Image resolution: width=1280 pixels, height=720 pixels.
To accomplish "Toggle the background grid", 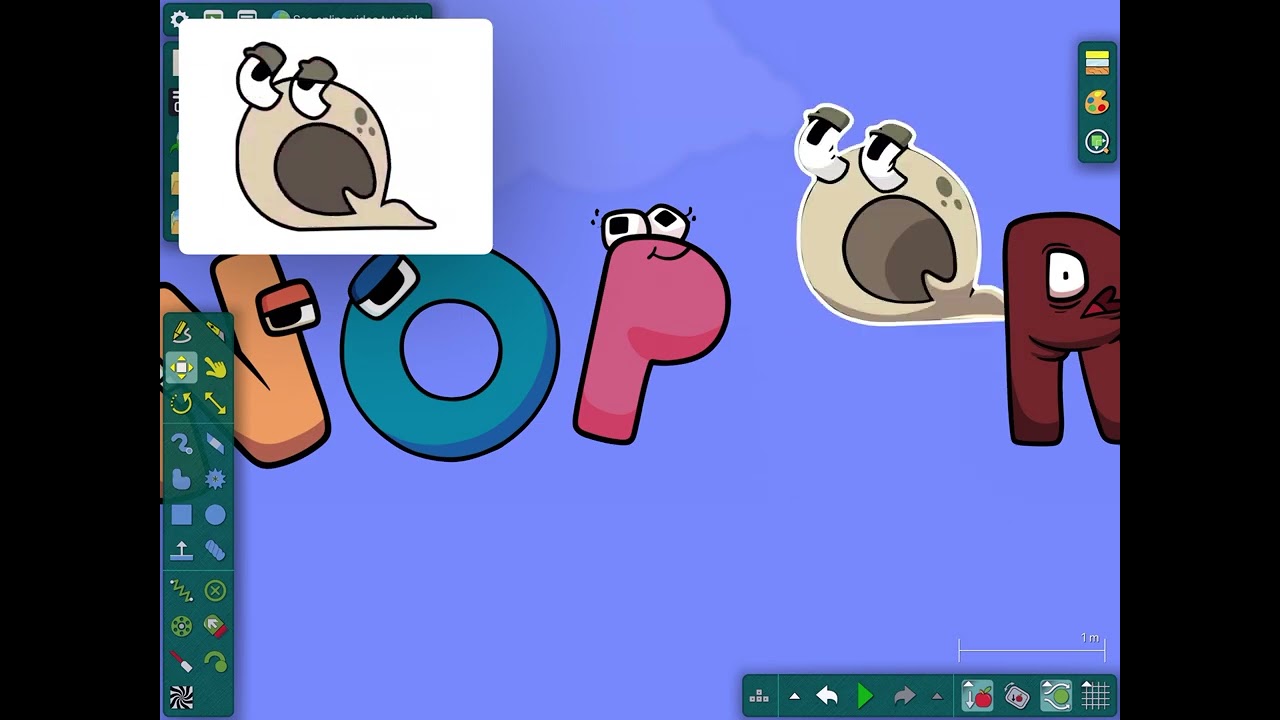I will [x=1095, y=696].
